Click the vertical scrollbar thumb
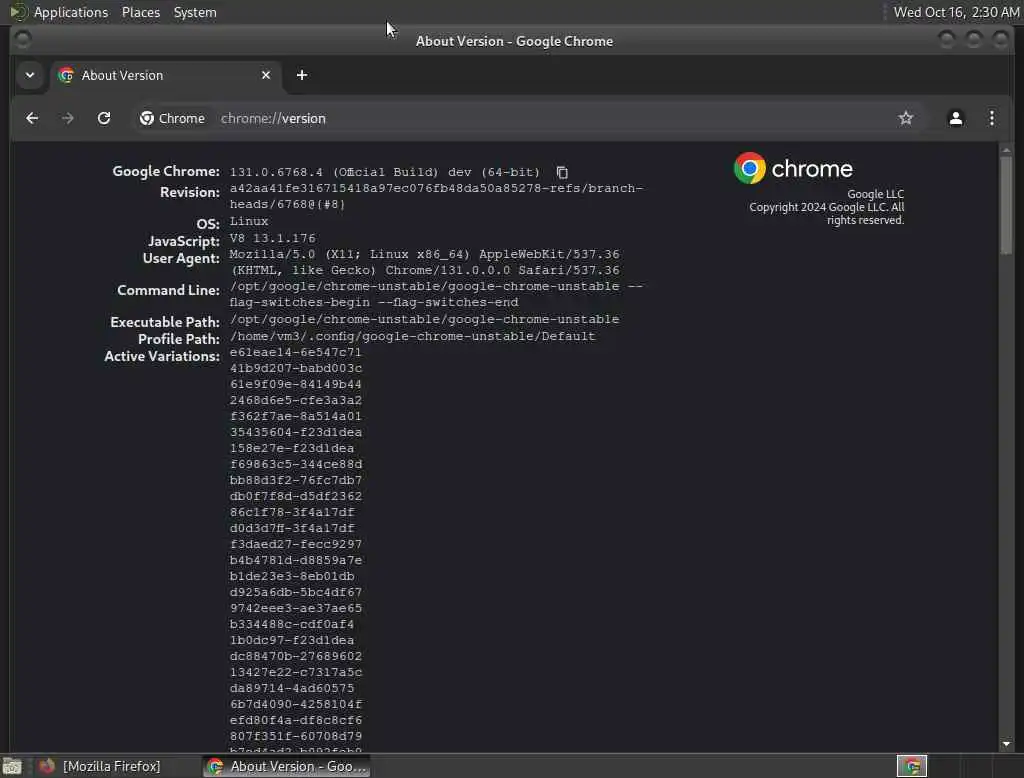 (x=1006, y=206)
